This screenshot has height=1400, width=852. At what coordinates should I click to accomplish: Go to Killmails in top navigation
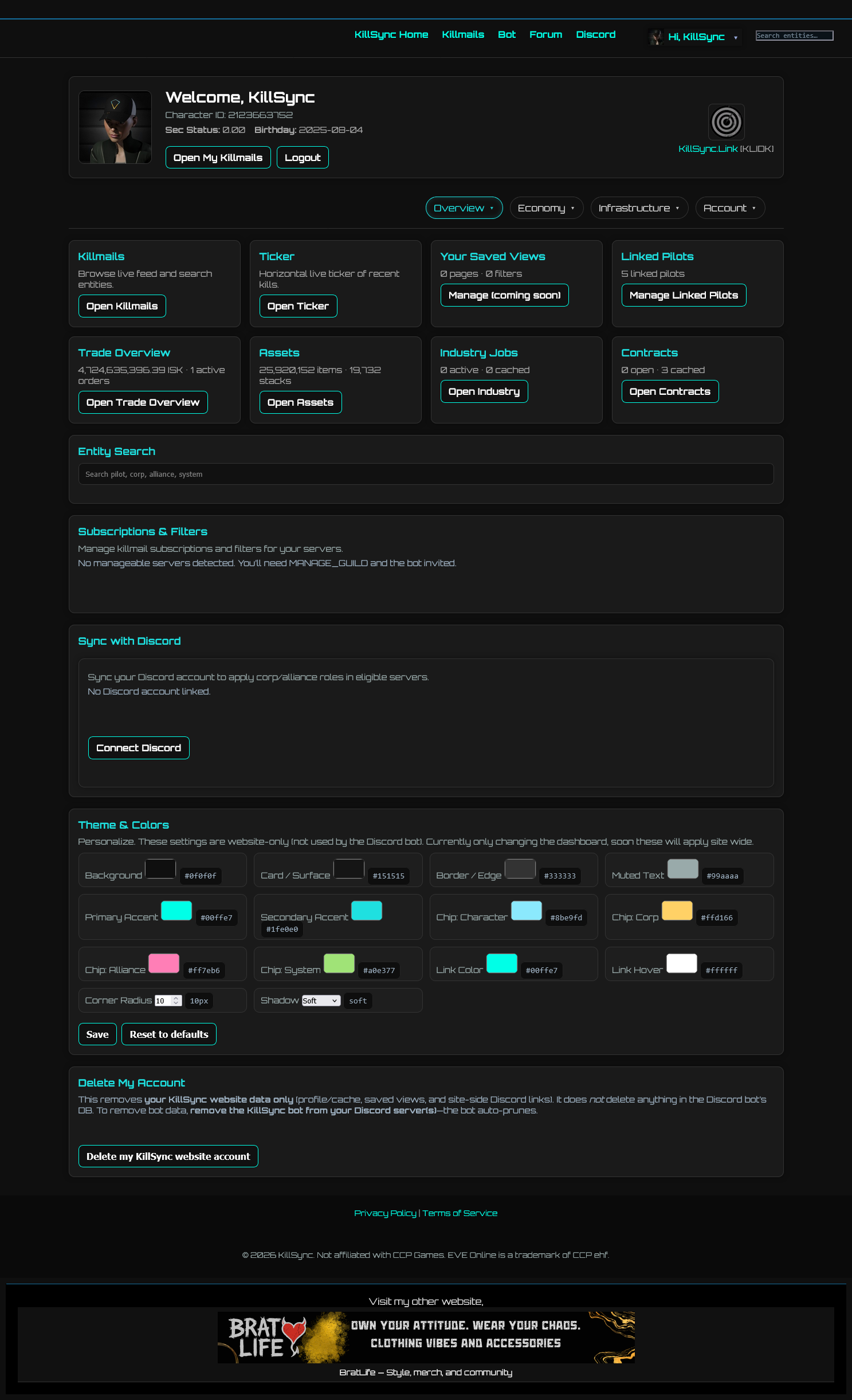[463, 35]
